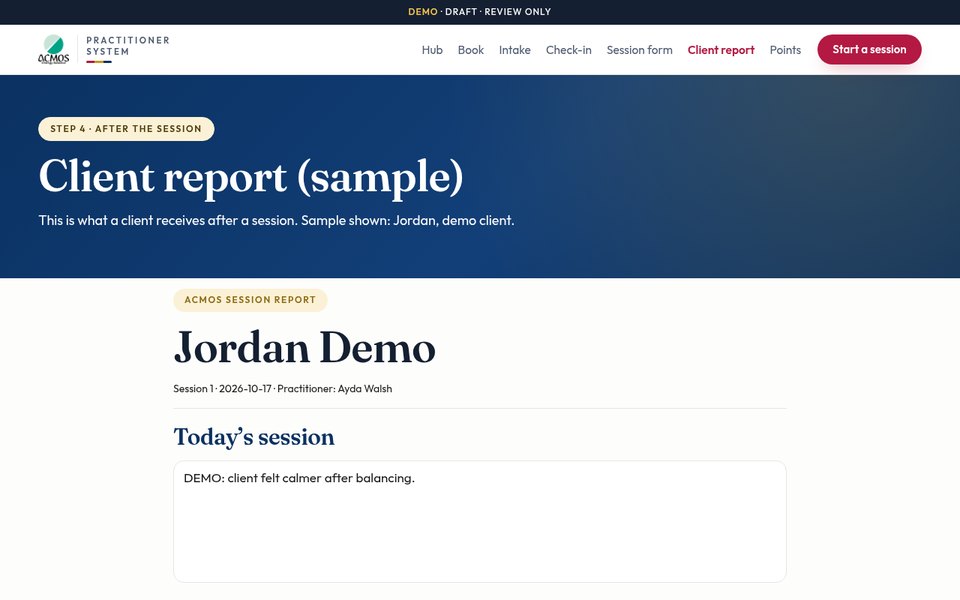Viewport: 960px width, 600px height.
Task: Open the Intake nav item
Action: pos(514,50)
